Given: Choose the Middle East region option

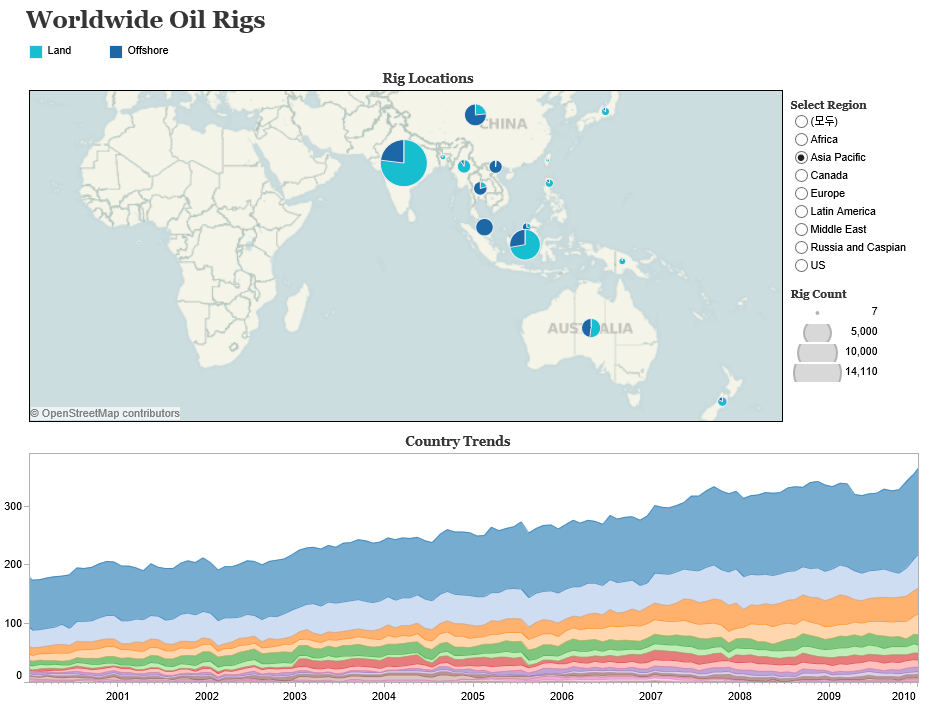Looking at the screenshot, I should [801, 229].
